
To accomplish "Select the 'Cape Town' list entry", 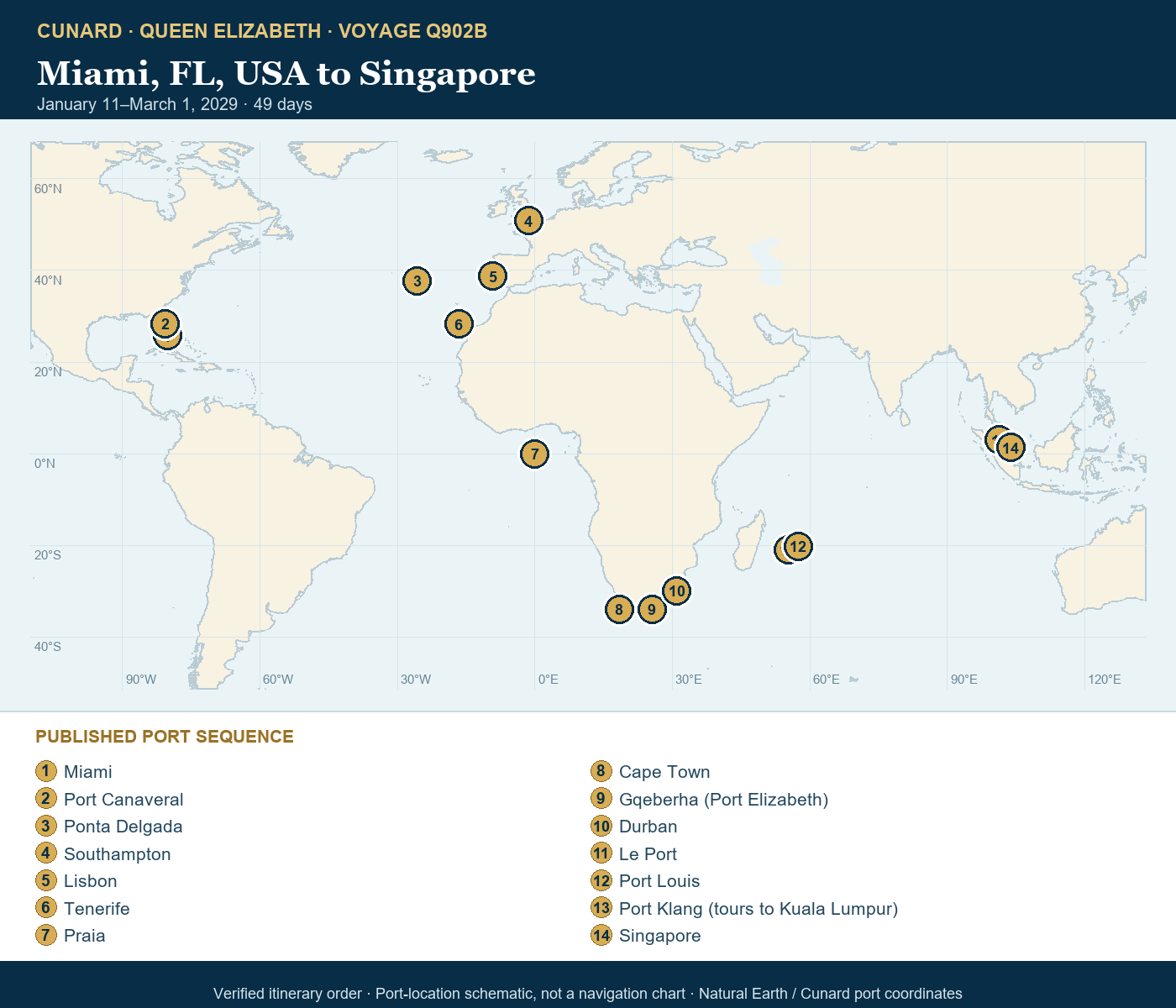I will tap(664, 772).
